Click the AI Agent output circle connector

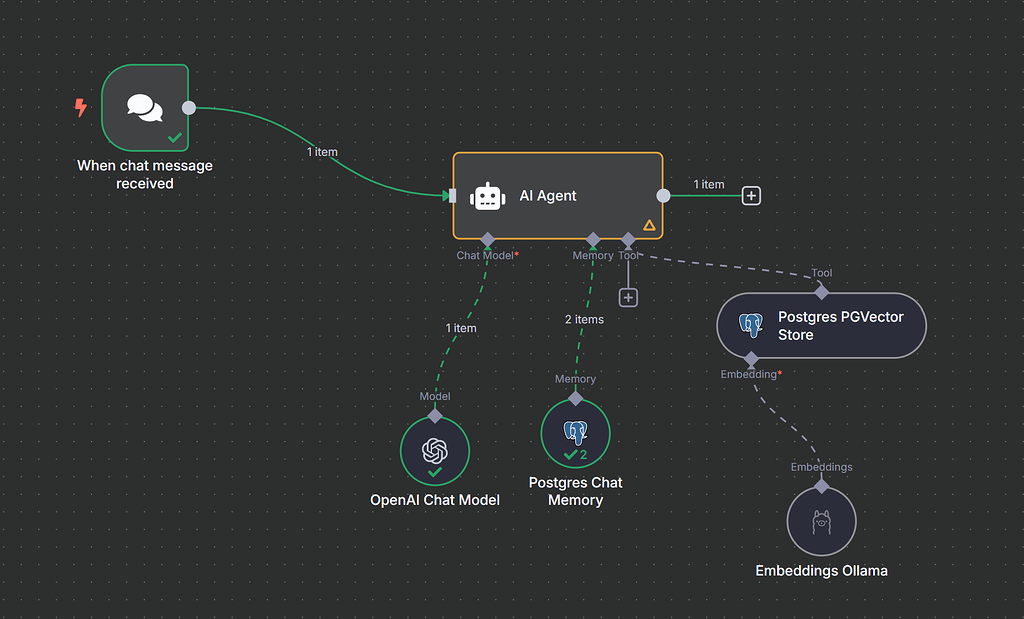(x=662, y=195)
